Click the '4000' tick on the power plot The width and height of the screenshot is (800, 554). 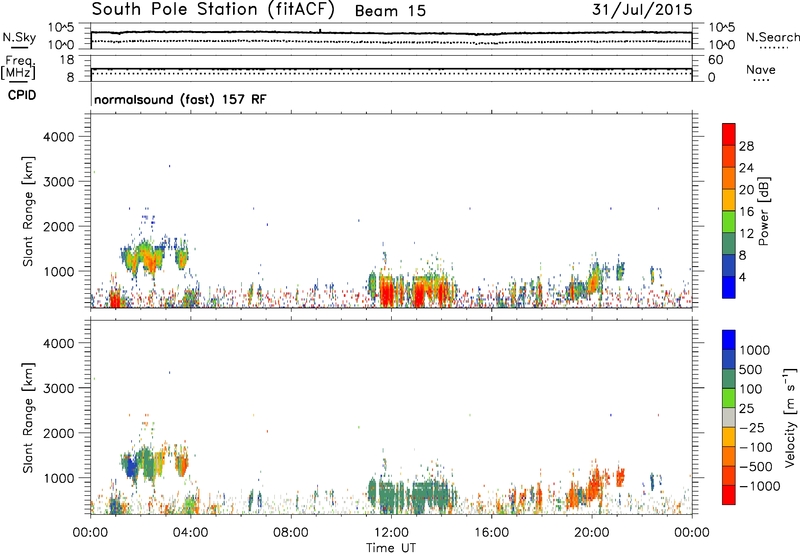(58, 137)
